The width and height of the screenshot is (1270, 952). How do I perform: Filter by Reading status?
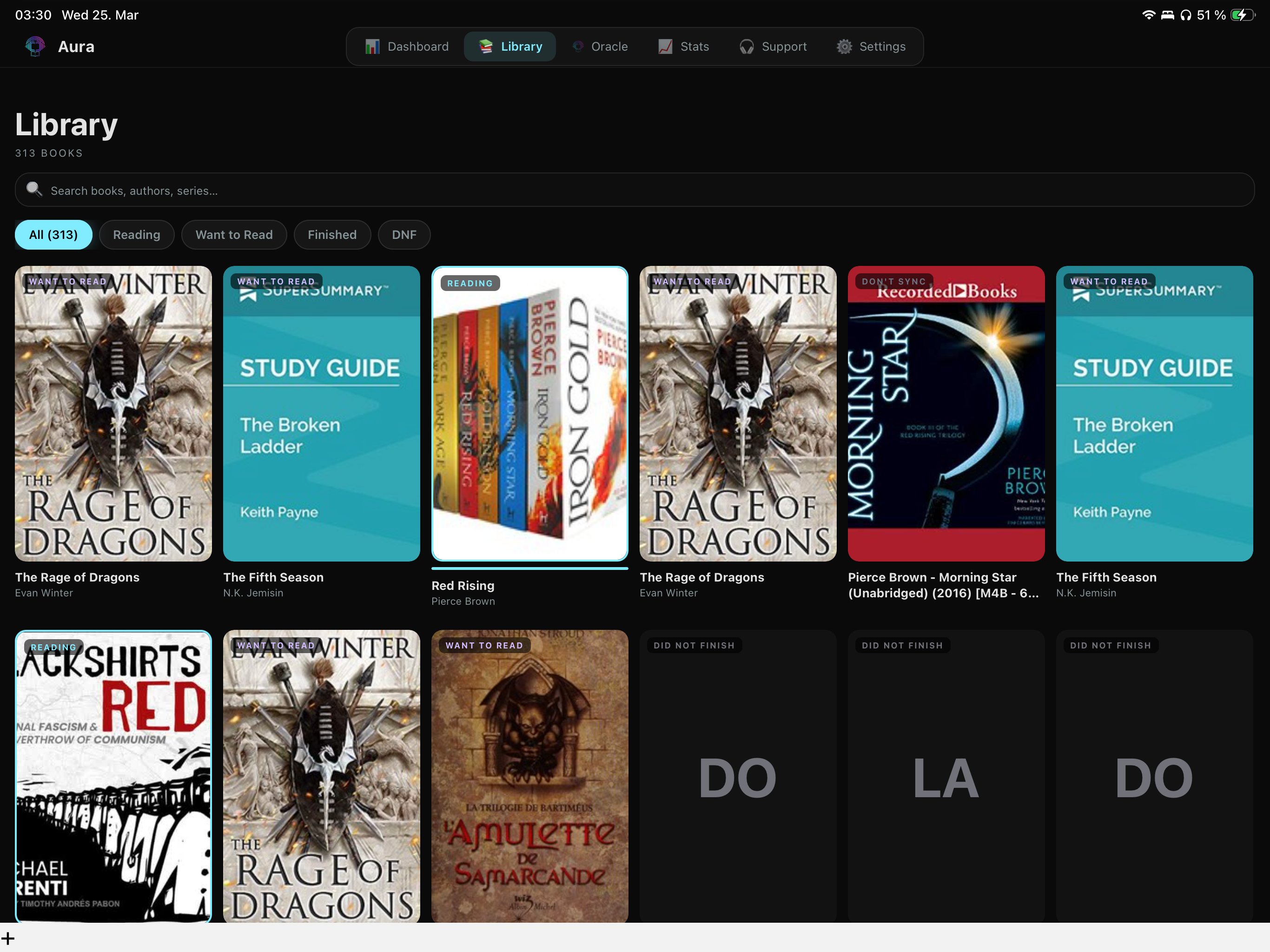pos(137,235)
